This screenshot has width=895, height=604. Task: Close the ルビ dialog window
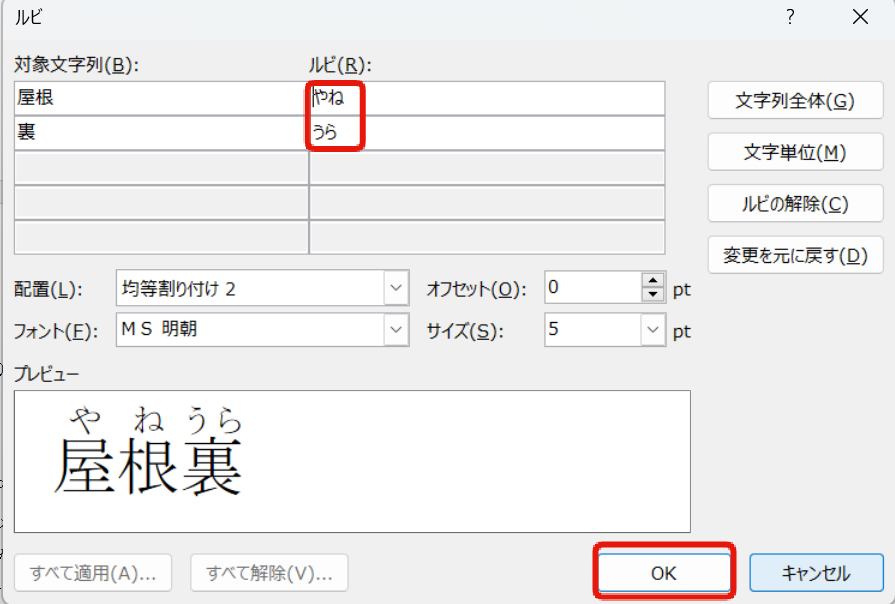[859, 17]
